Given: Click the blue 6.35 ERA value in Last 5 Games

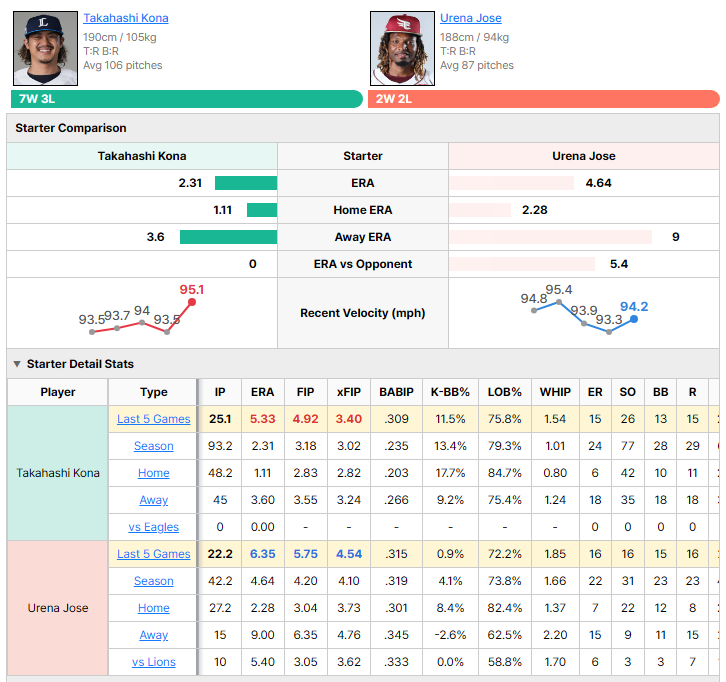Looking at the screenshot, I should click(263, 554).
